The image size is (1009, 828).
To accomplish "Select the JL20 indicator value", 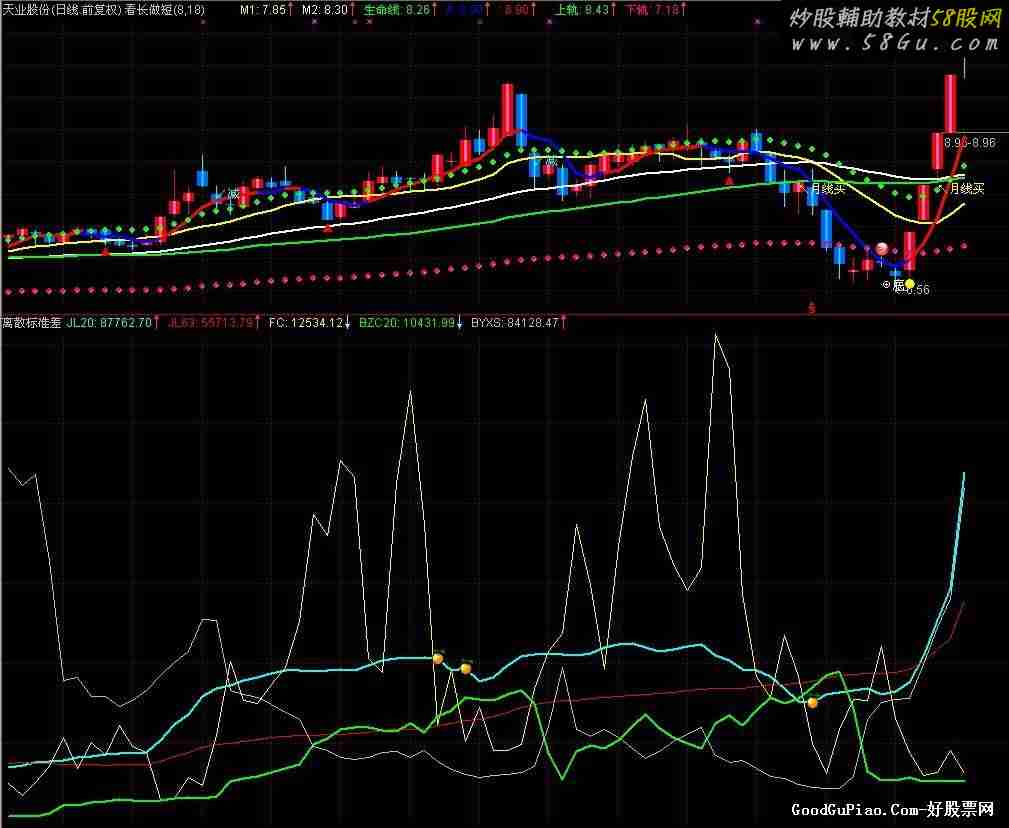I will 109,323.
